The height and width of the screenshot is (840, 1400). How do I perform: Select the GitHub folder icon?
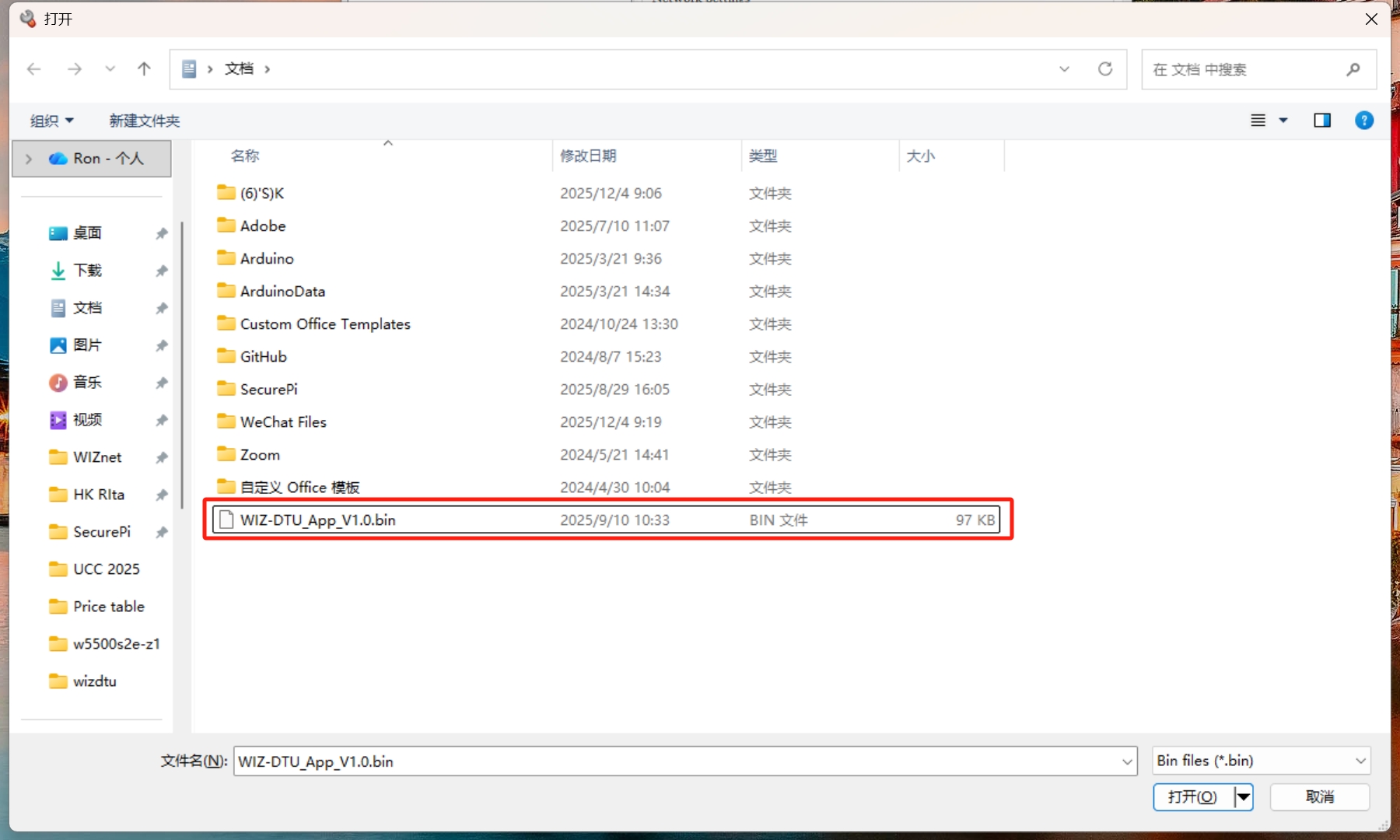point(226,356)
